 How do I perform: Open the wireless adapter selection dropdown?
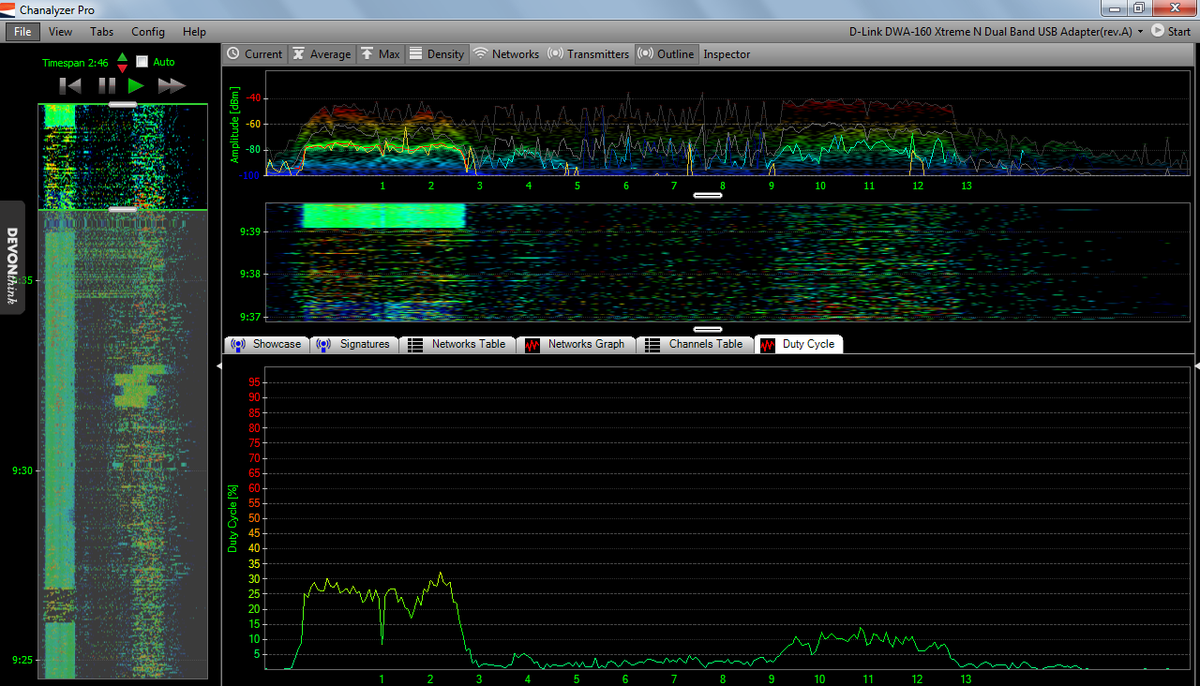click(x=1141, y=31)
